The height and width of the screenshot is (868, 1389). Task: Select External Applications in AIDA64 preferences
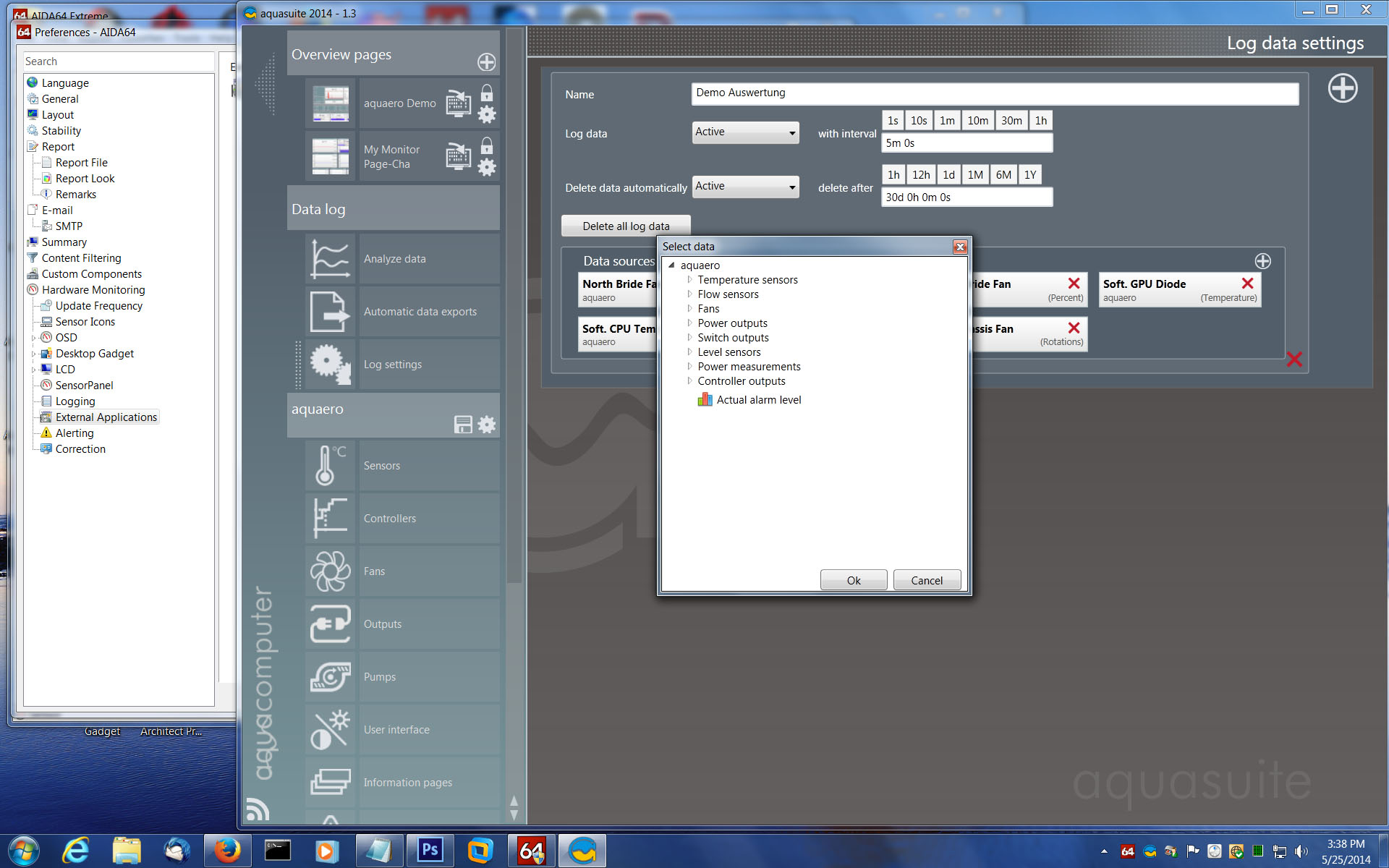(106, 417)
